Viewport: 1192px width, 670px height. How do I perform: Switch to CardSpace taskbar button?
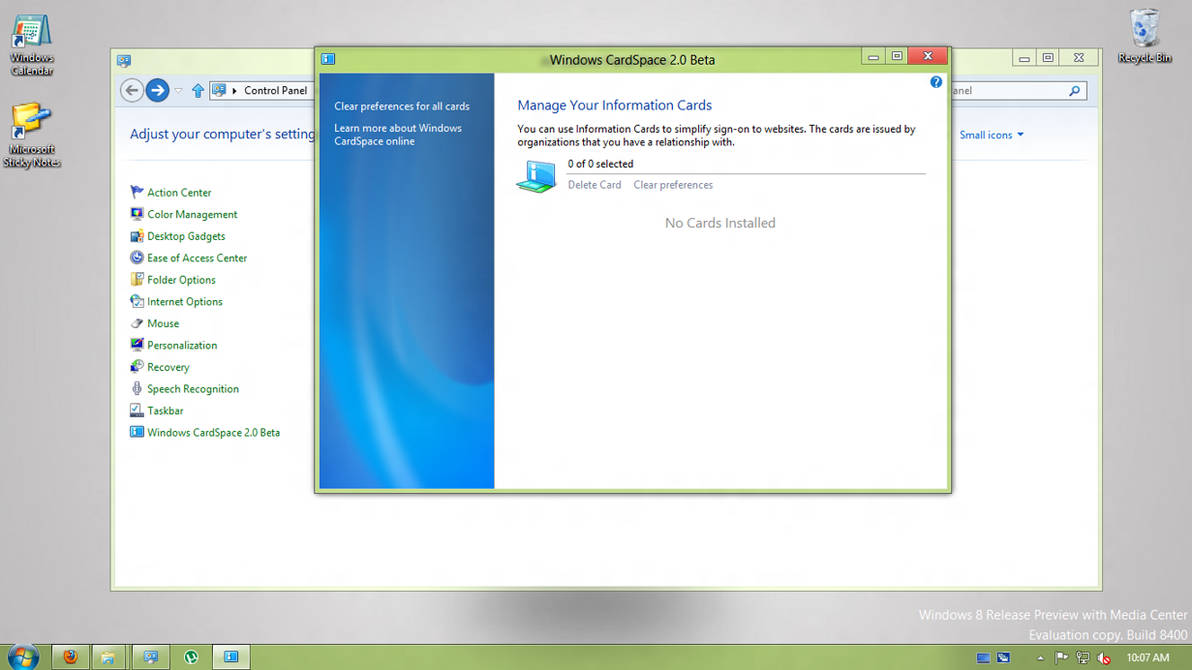point(231,657)
